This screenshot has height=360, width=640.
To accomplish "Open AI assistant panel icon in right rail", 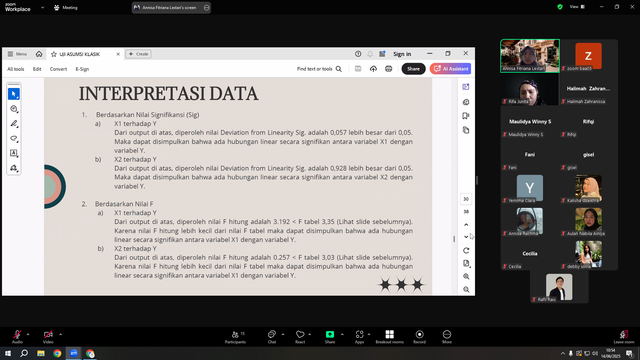I will (466, 87).
